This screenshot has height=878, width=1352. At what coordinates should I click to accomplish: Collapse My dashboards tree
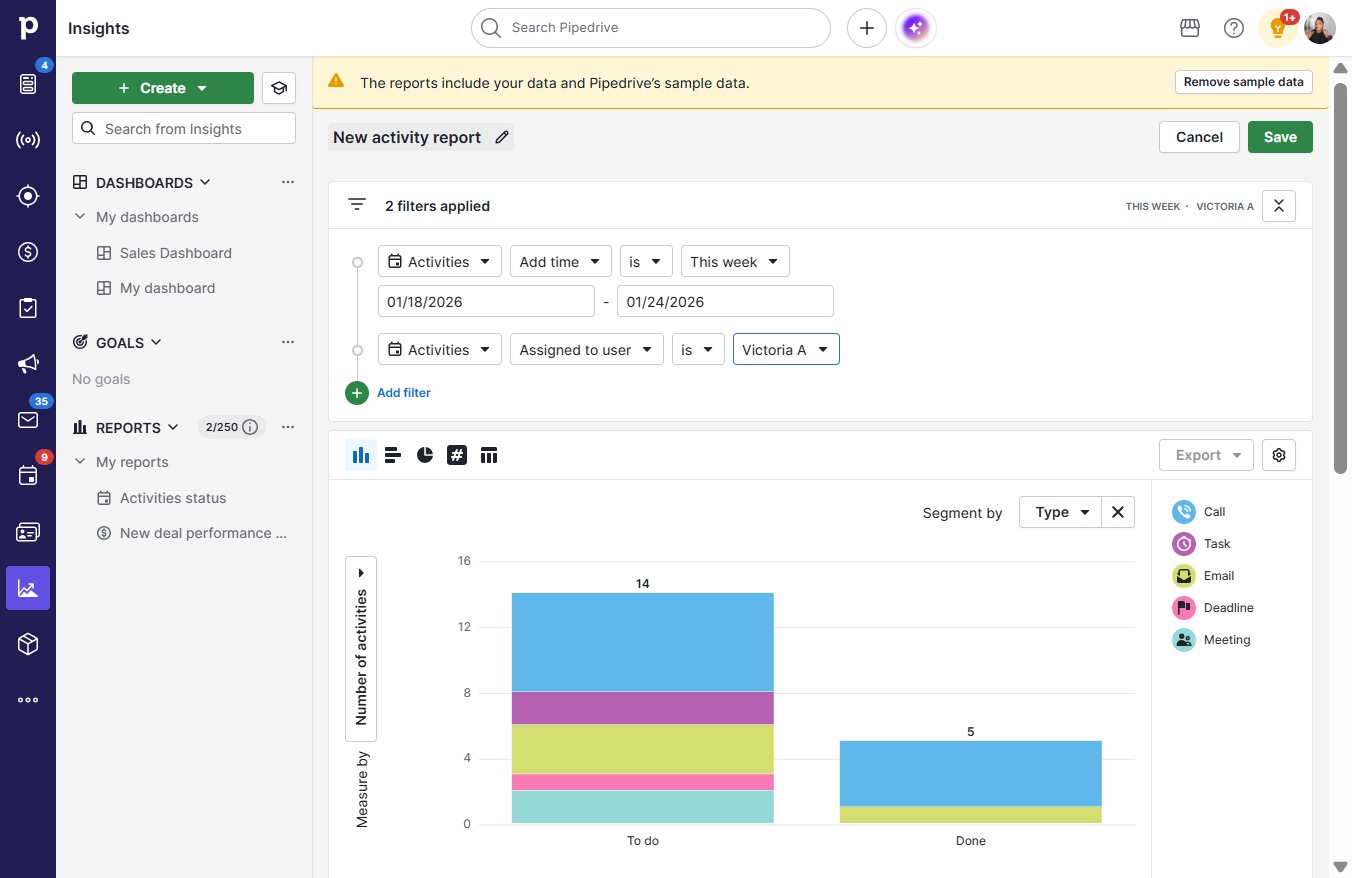click(x=80, y=217)
